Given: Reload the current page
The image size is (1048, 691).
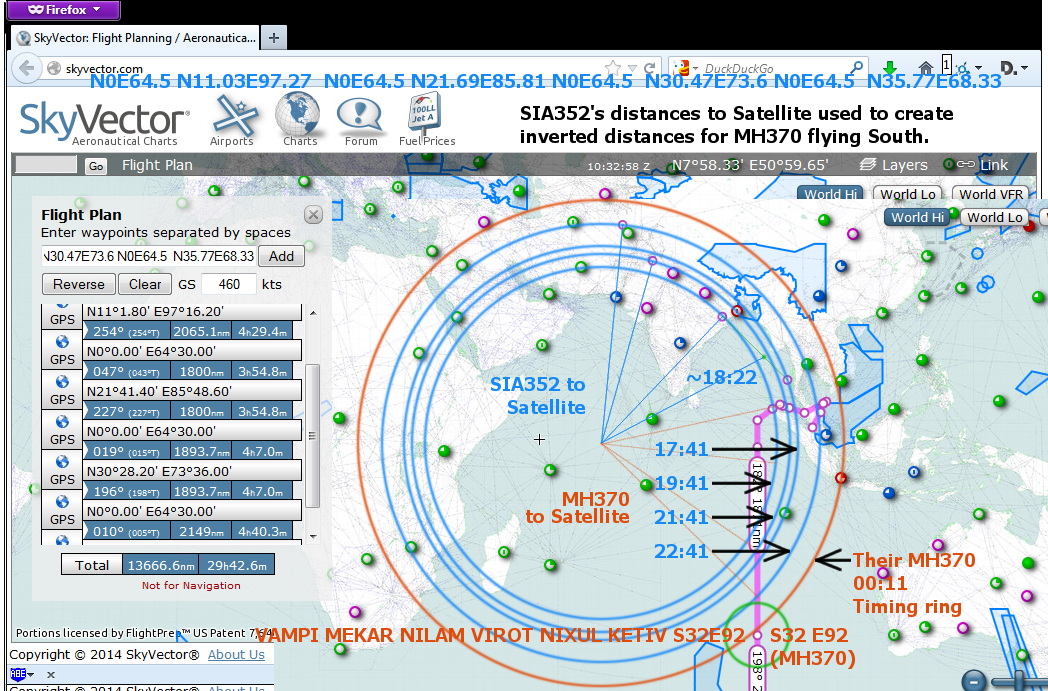Looking at the screenshot, I should tap(649, 68).
